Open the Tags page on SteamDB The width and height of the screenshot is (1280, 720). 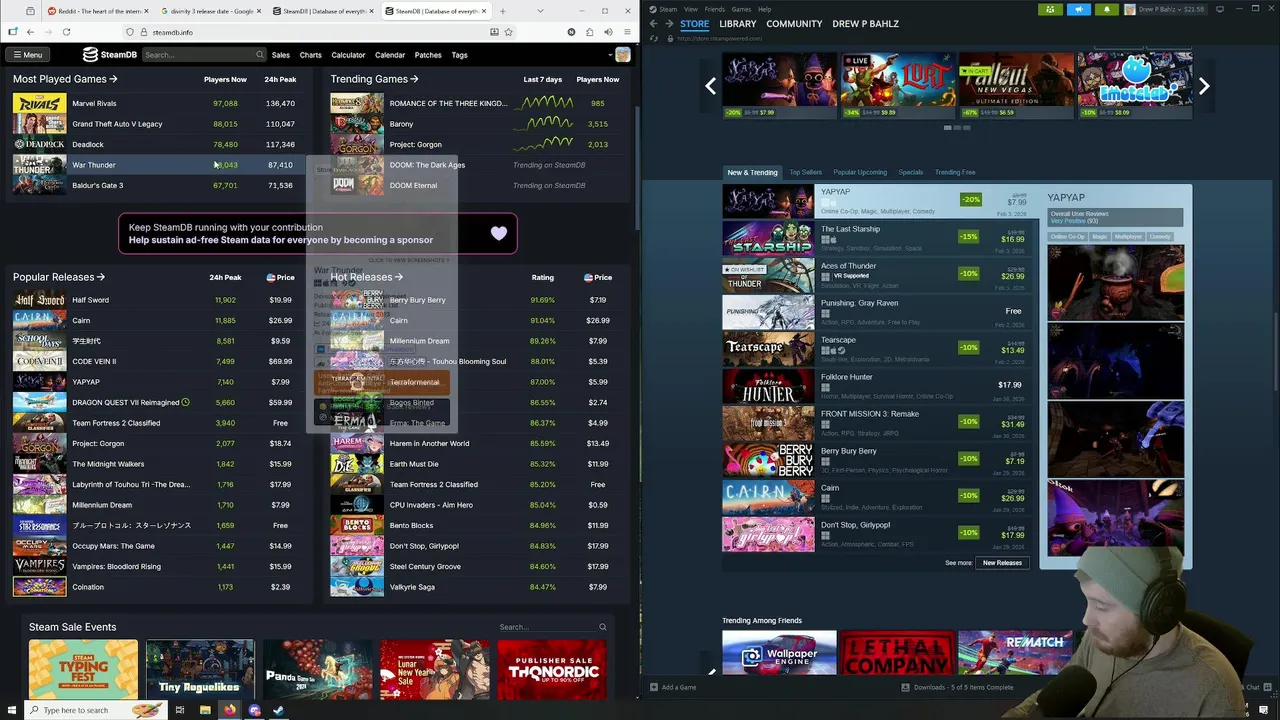(x=459, y=55)
